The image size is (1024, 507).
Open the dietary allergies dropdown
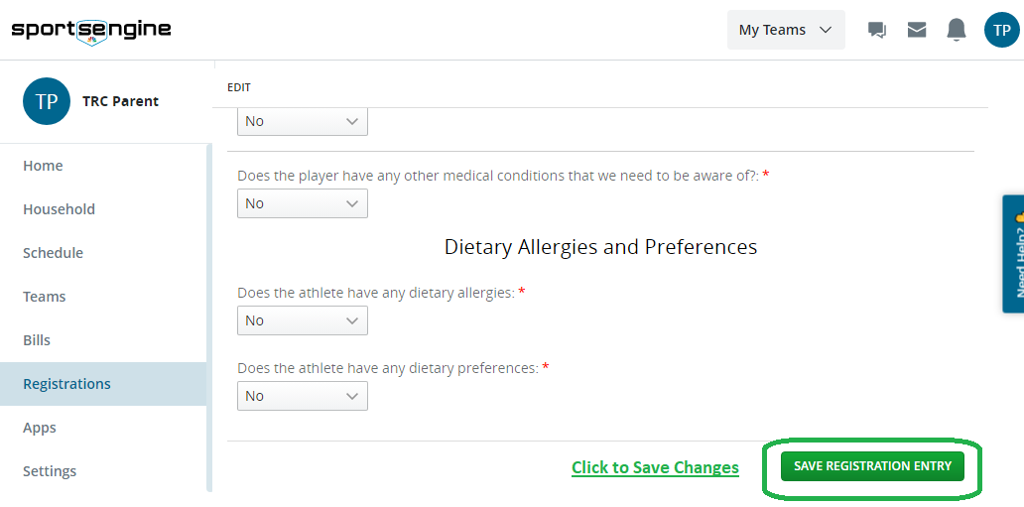302,320
